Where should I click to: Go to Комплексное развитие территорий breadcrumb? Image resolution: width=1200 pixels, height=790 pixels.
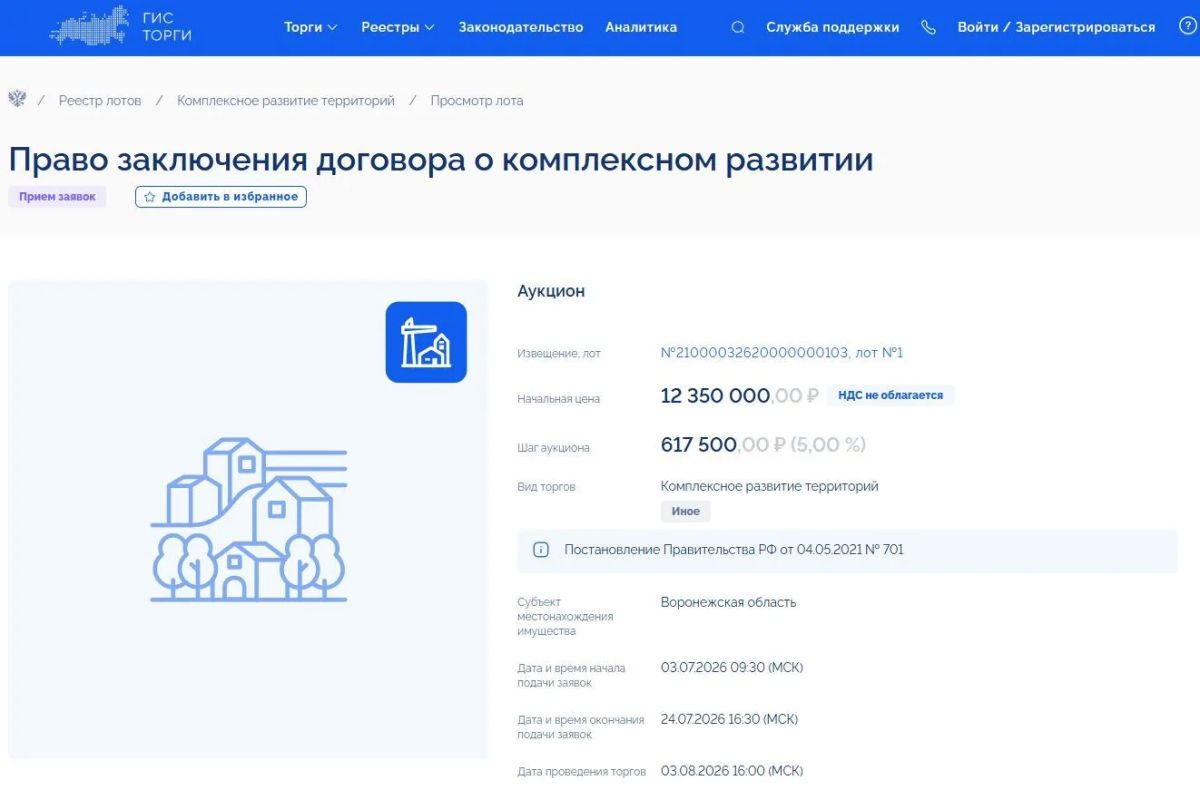[x=286, y=100]
